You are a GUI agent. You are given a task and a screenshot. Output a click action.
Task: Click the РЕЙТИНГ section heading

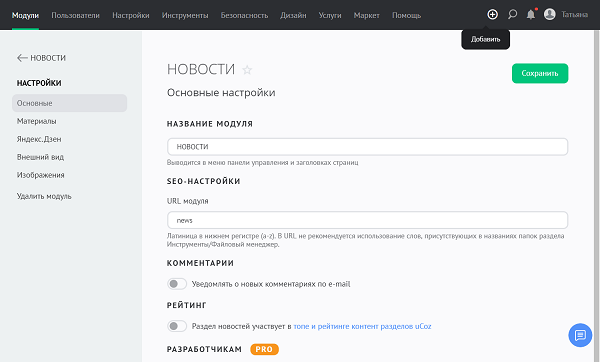186,305
